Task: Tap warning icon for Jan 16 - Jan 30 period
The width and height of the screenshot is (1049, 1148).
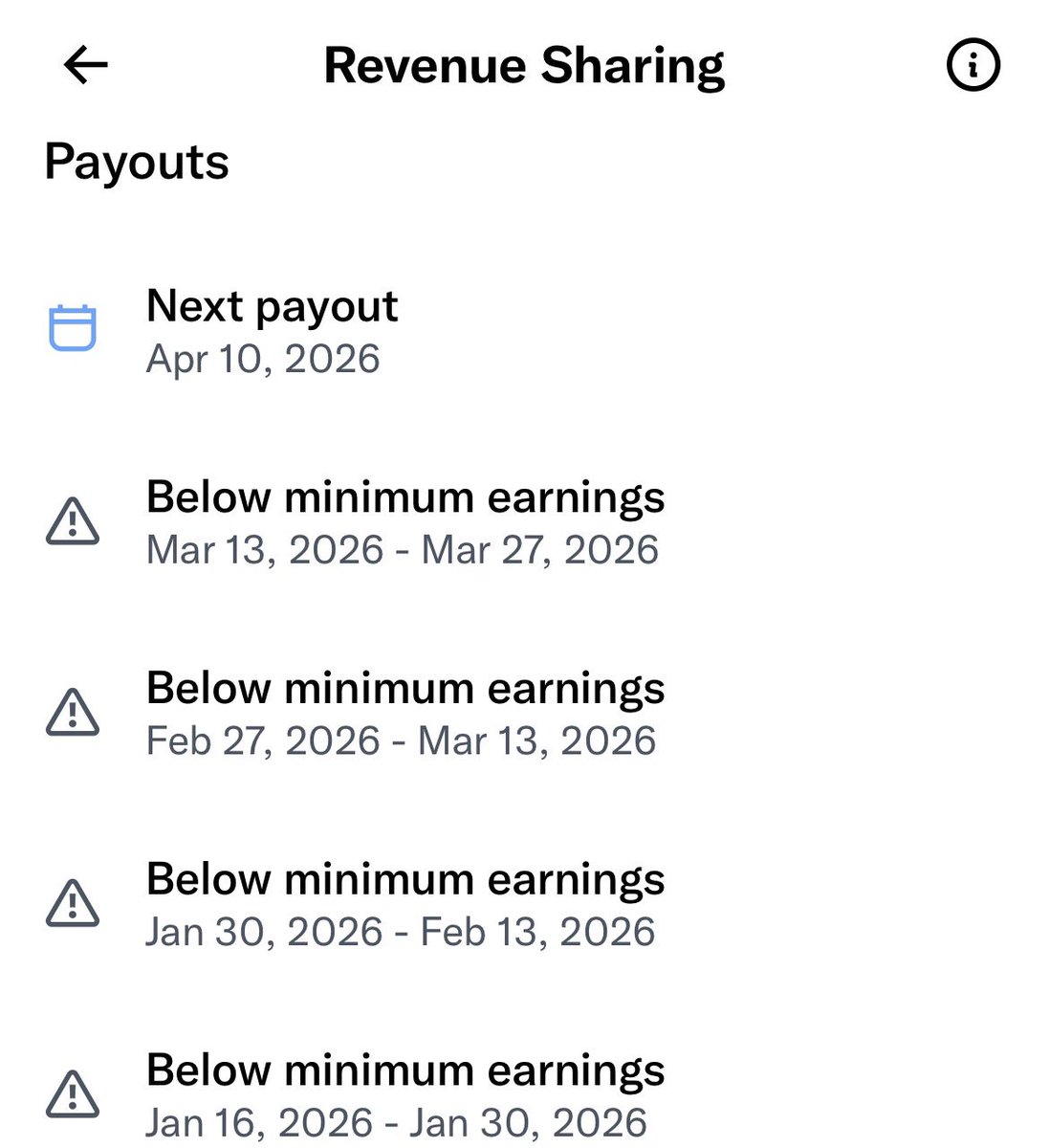Action: [x=73, y=1094]
